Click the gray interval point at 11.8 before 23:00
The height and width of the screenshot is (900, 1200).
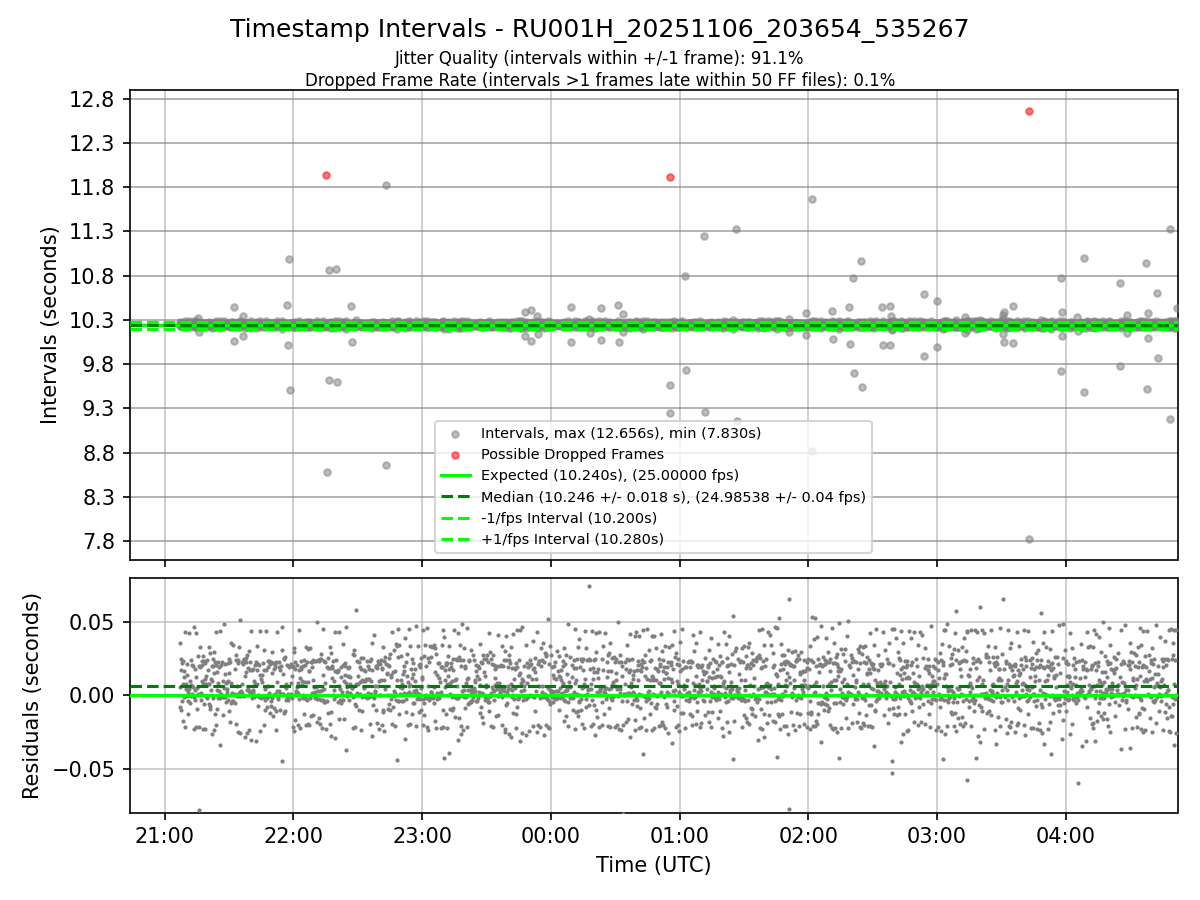[x=386, y=185]
